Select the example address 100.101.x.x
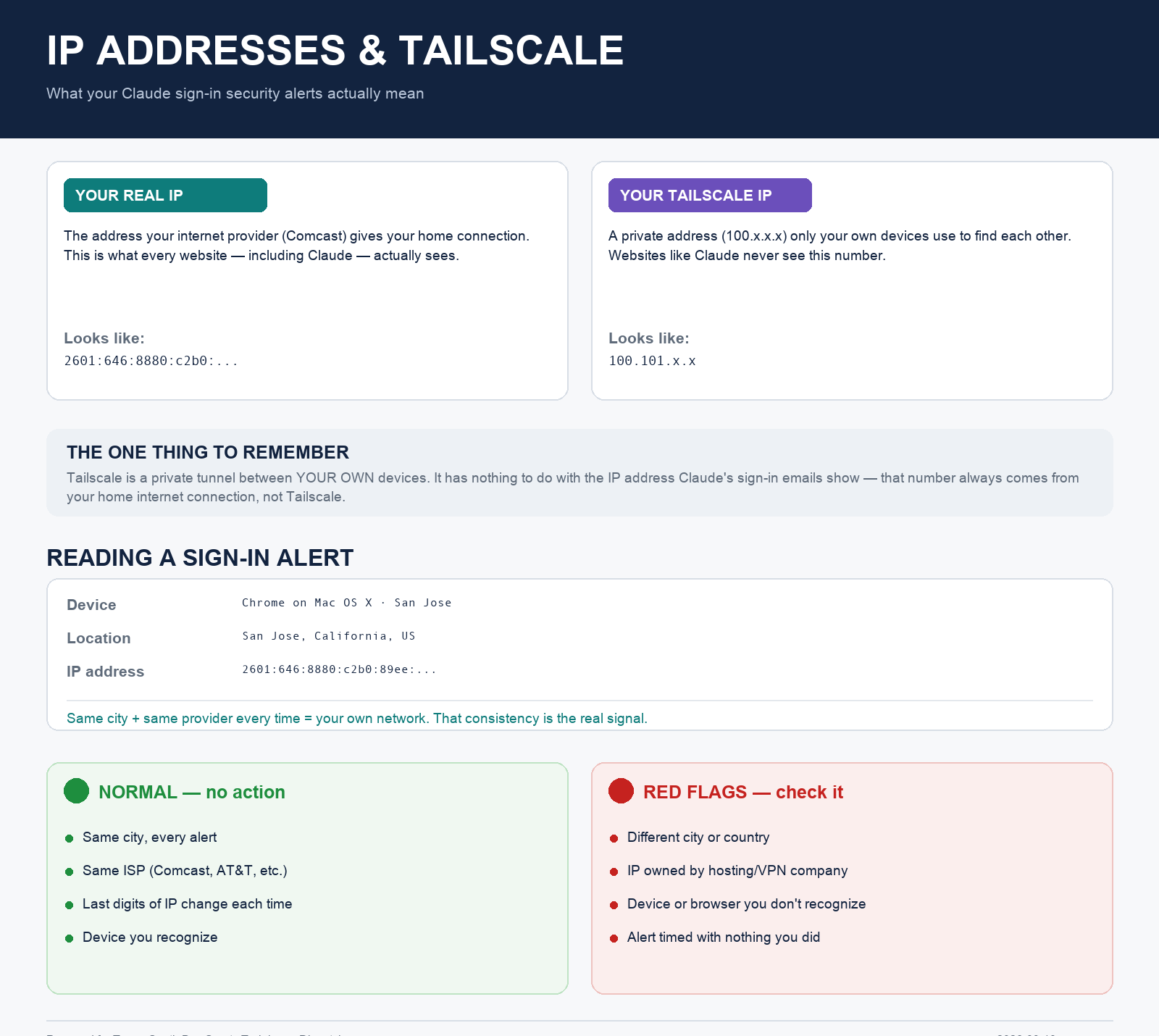Viewport: 1159px width, 1036px height. pyautogui.click(x=652, y=361)
